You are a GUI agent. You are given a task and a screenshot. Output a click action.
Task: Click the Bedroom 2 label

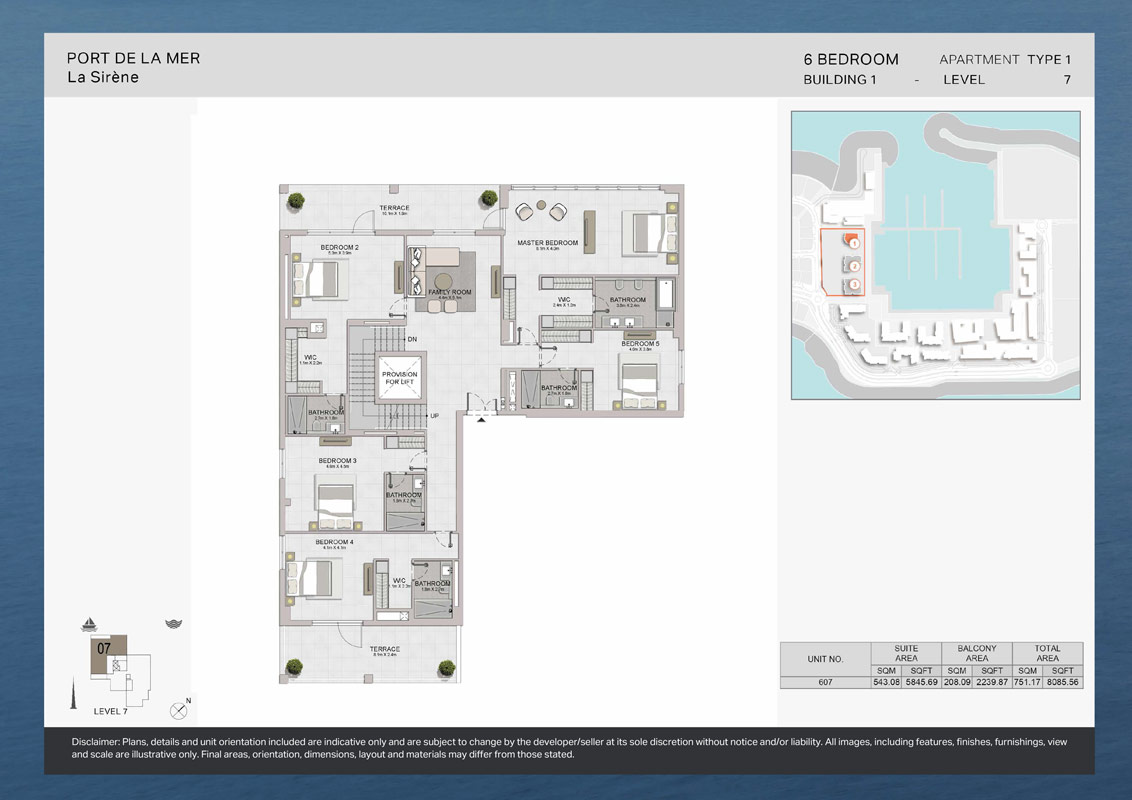pos(339,247)
